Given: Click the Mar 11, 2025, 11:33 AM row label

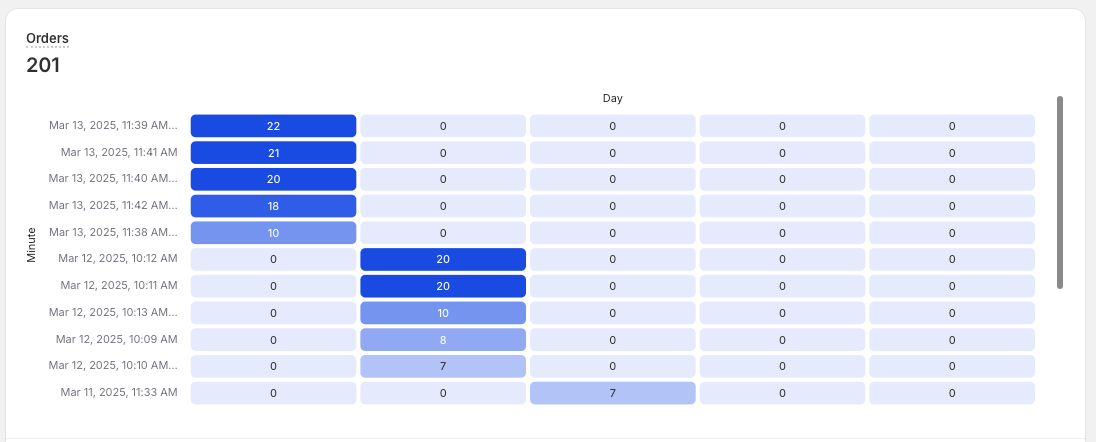Looking at the screenshot, I should (x=118, y=393).
